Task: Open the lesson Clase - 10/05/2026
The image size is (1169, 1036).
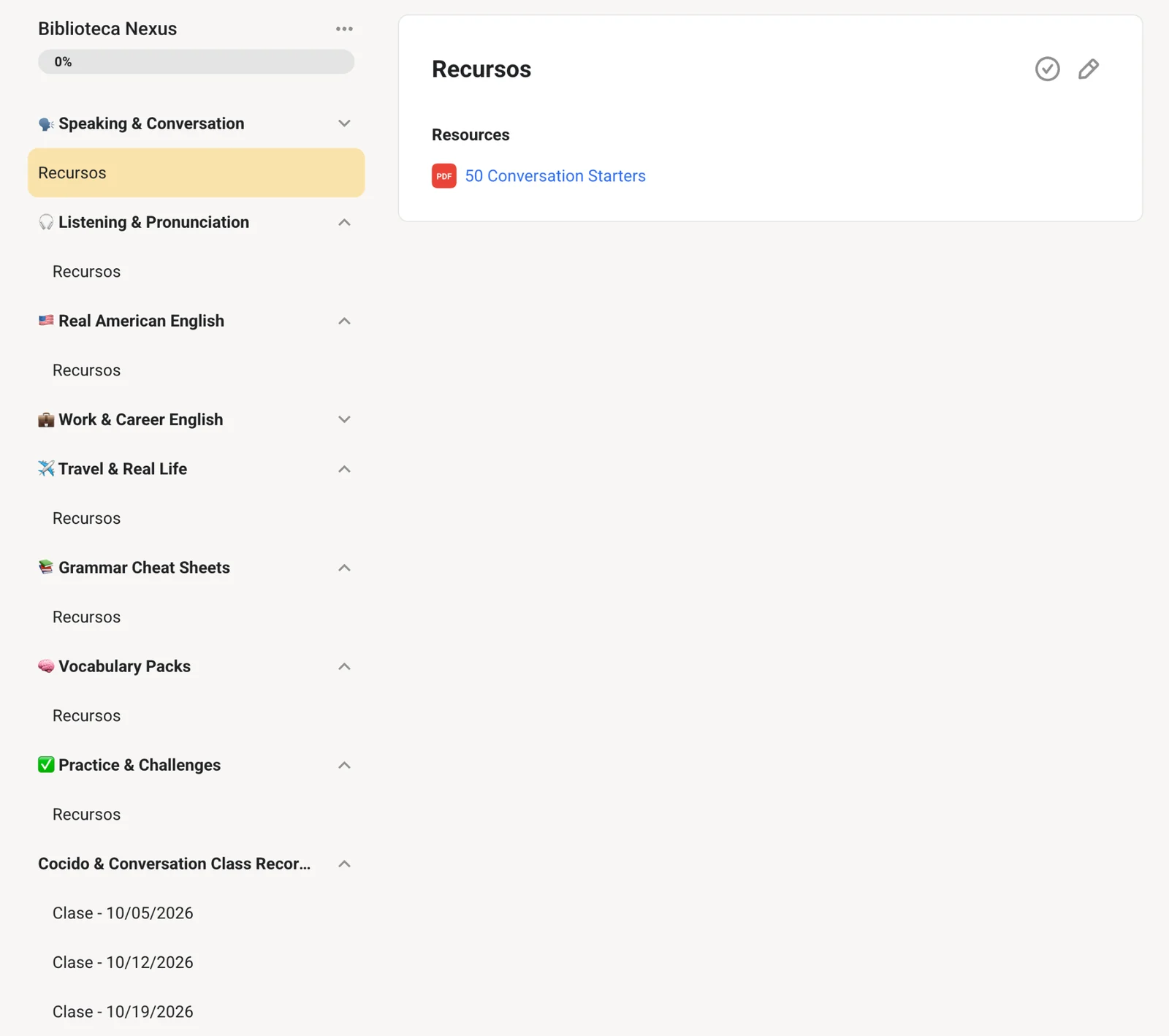Action: (x=123, y=913)
